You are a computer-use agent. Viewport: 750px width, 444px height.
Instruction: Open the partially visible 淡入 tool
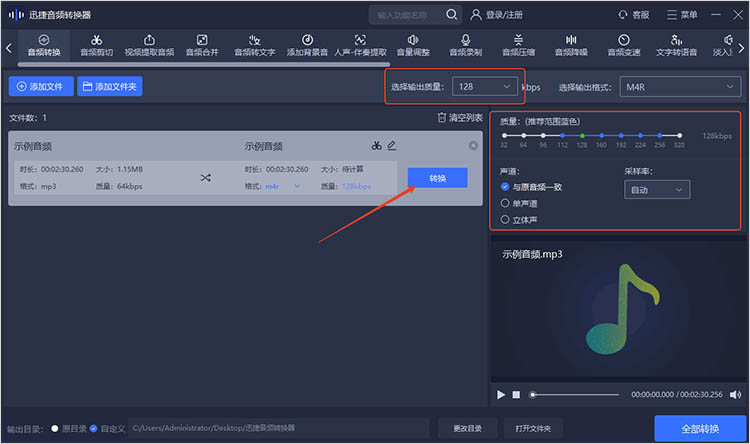724,45
